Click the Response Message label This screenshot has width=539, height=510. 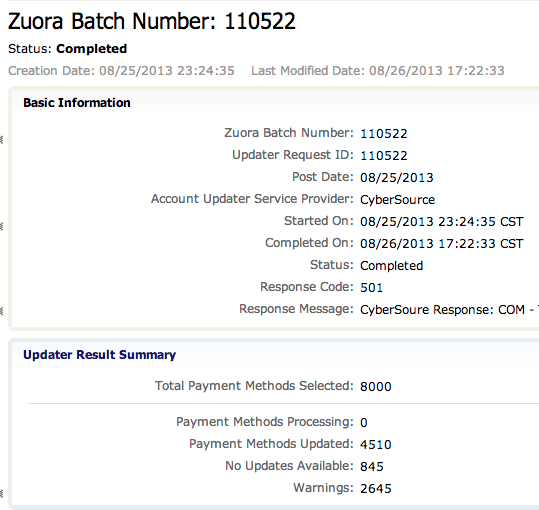[x=296, y=309]
